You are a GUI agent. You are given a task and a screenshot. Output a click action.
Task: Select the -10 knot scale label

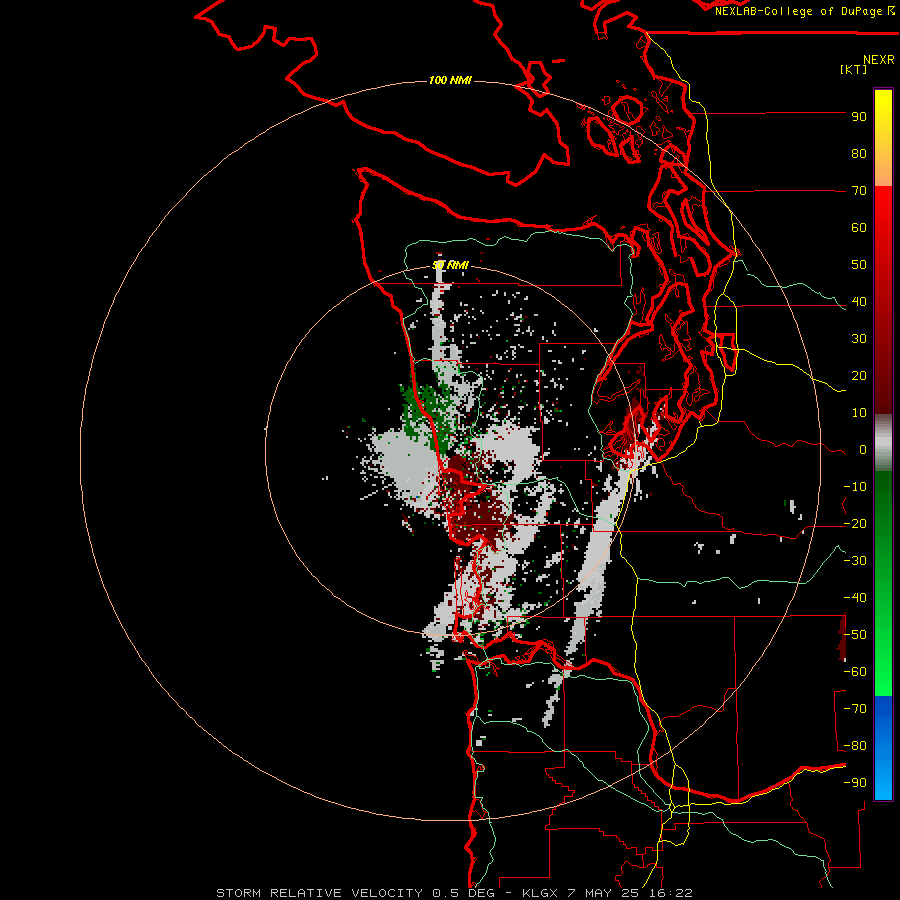pyautogui.click(x=855, y=487)
